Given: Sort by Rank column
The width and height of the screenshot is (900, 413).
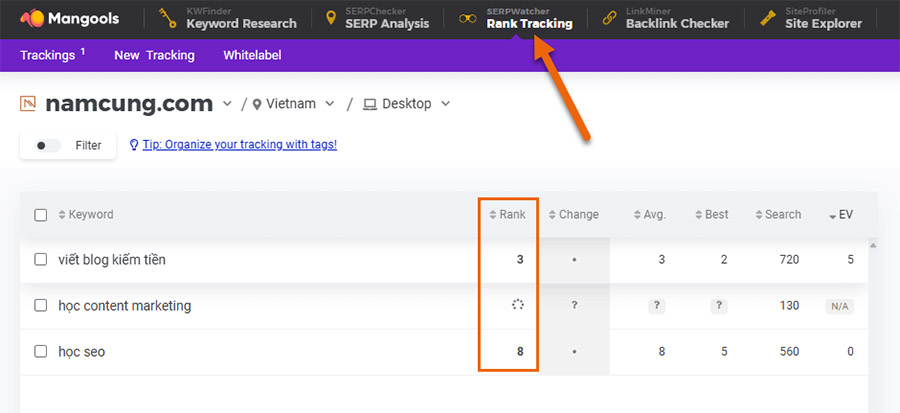Looking at the screenshot, I should (x=507, y=215).
